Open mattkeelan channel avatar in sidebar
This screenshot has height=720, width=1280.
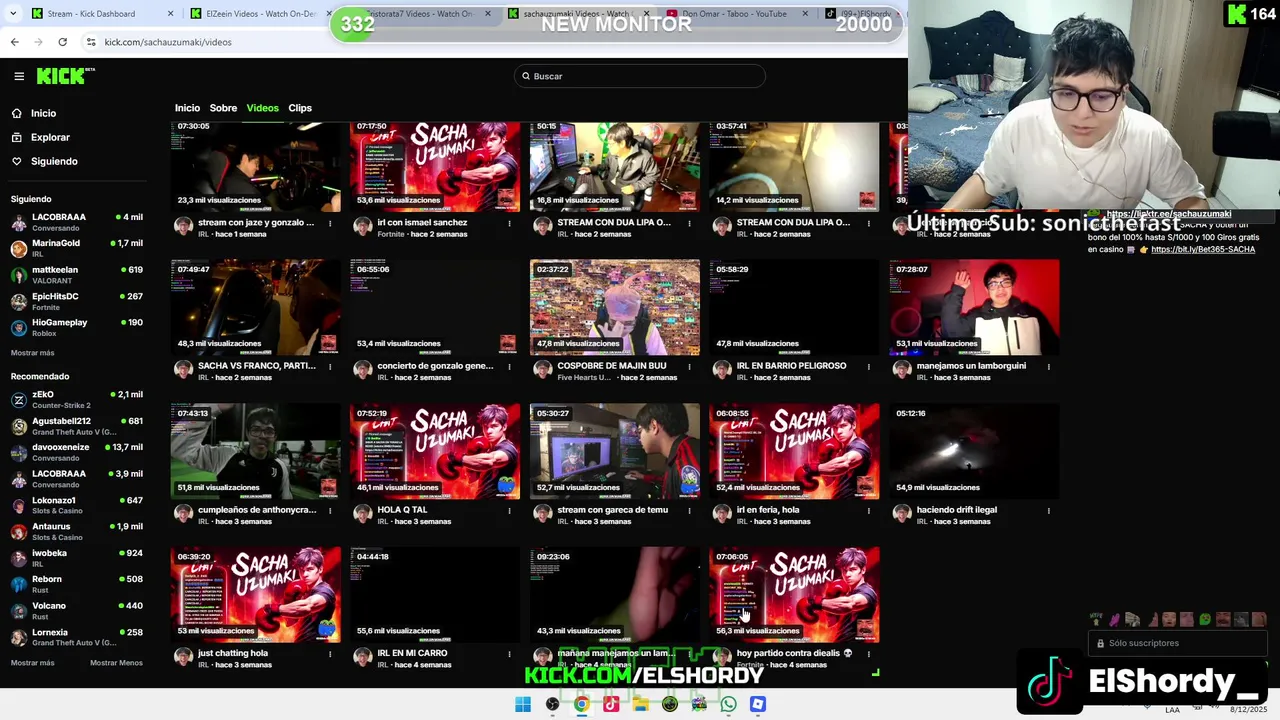click(x=19, y=275)
